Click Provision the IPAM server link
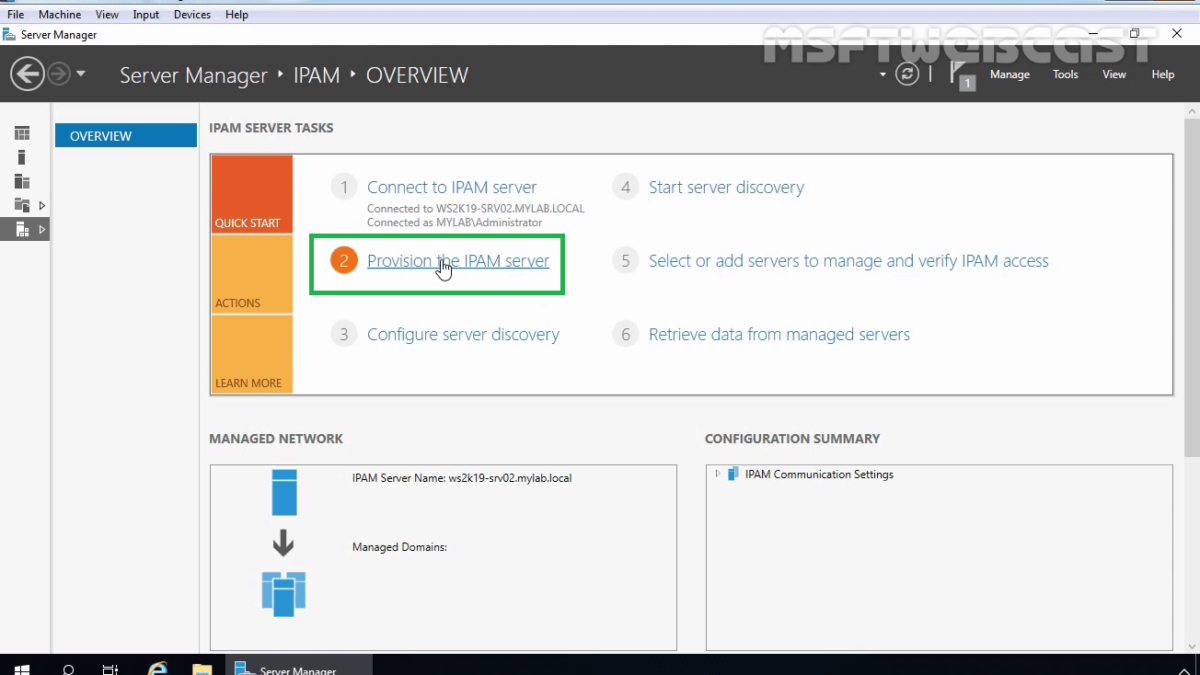The width and height of the screenshot is (1200, 675). (458, 261)
